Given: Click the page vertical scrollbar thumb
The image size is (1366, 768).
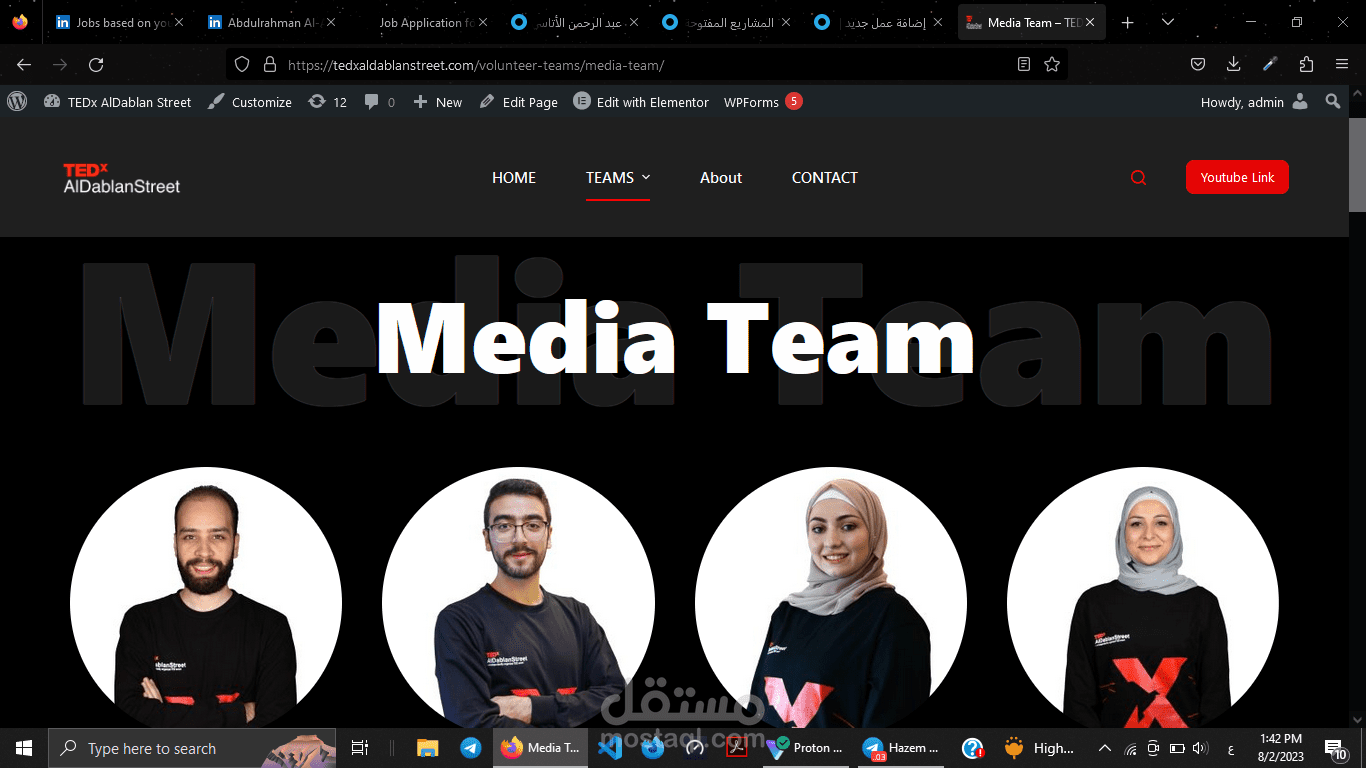Looking at the screenshot, I should pos(1357,165).
